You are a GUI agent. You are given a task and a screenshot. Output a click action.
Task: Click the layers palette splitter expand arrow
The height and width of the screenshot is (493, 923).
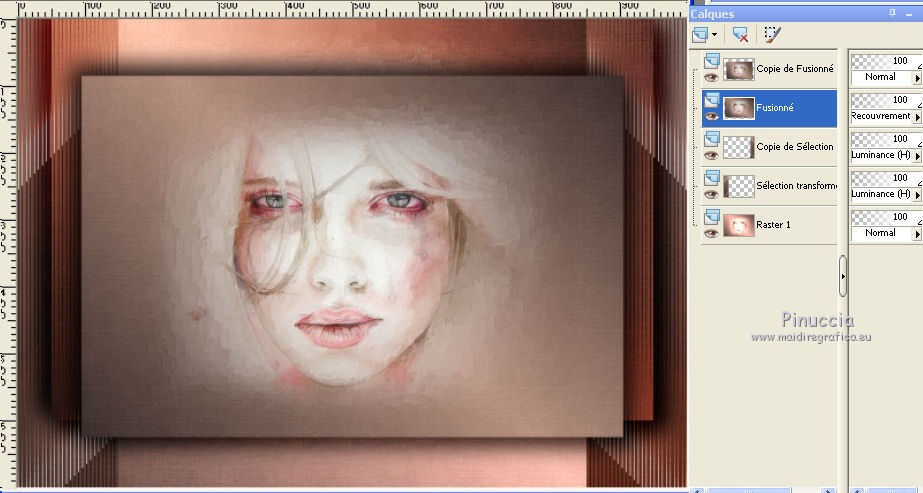tap(843, 276)
